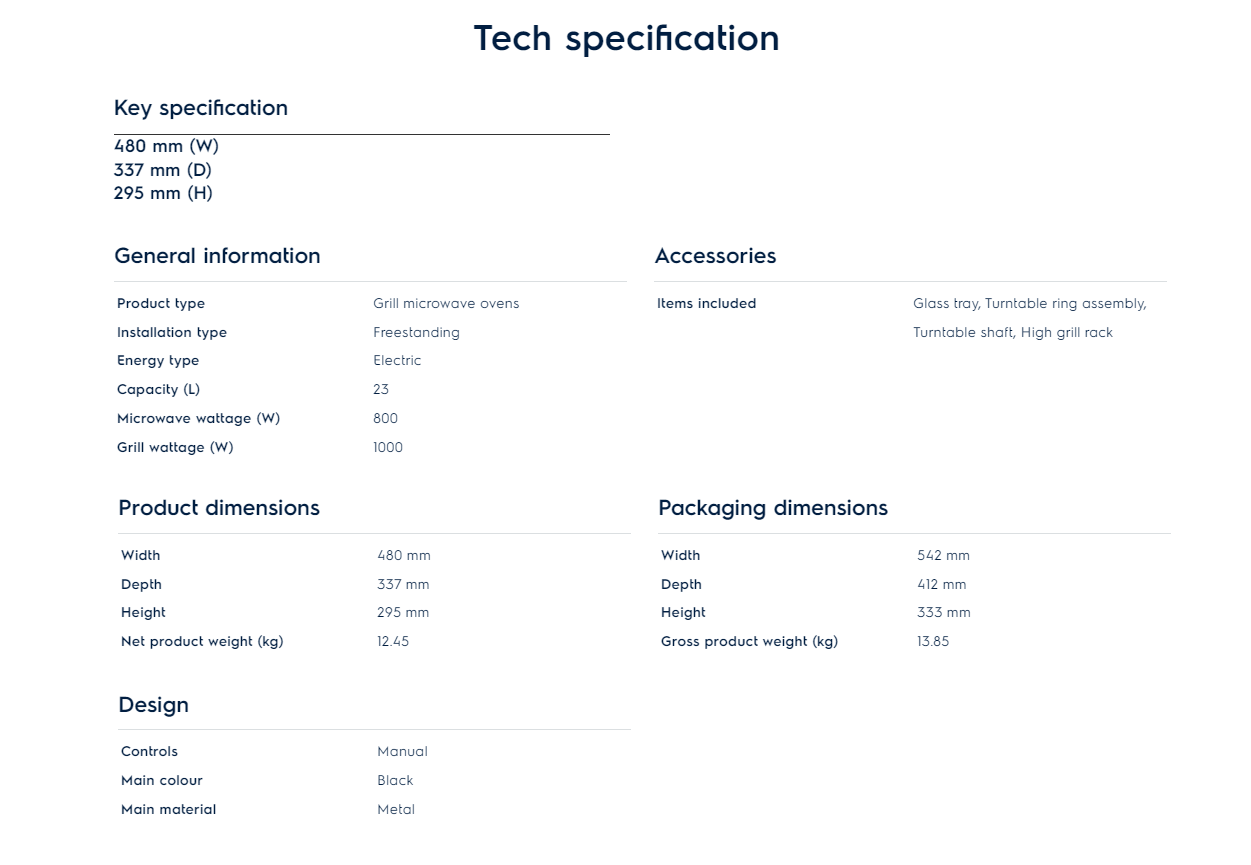This screenshot has width=1251, height=865.
Task: Click the Tech specification page title
Action: coord(626,39)
